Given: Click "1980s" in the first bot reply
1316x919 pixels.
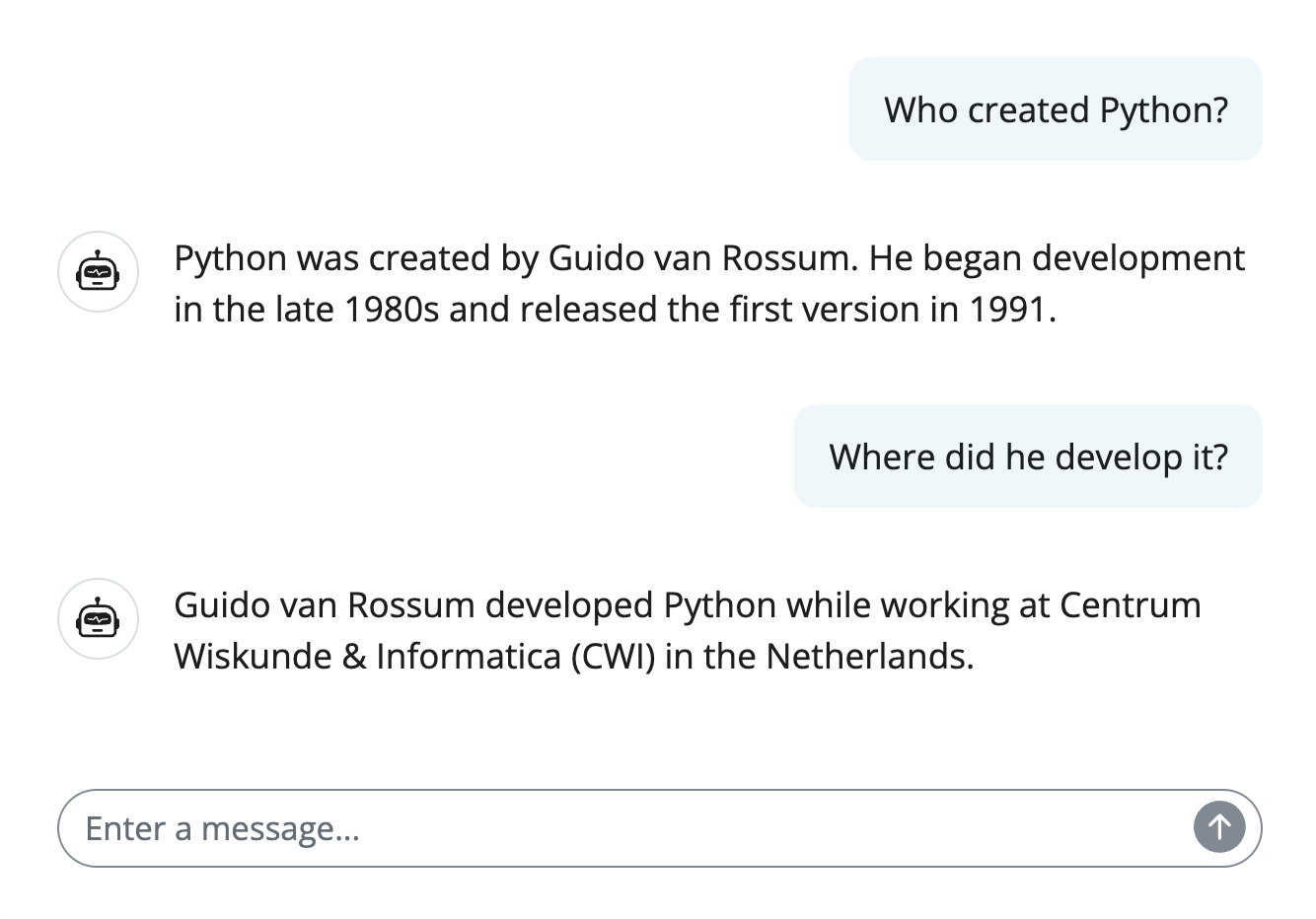Looking at the screenshot, I should tap(392, 310).
